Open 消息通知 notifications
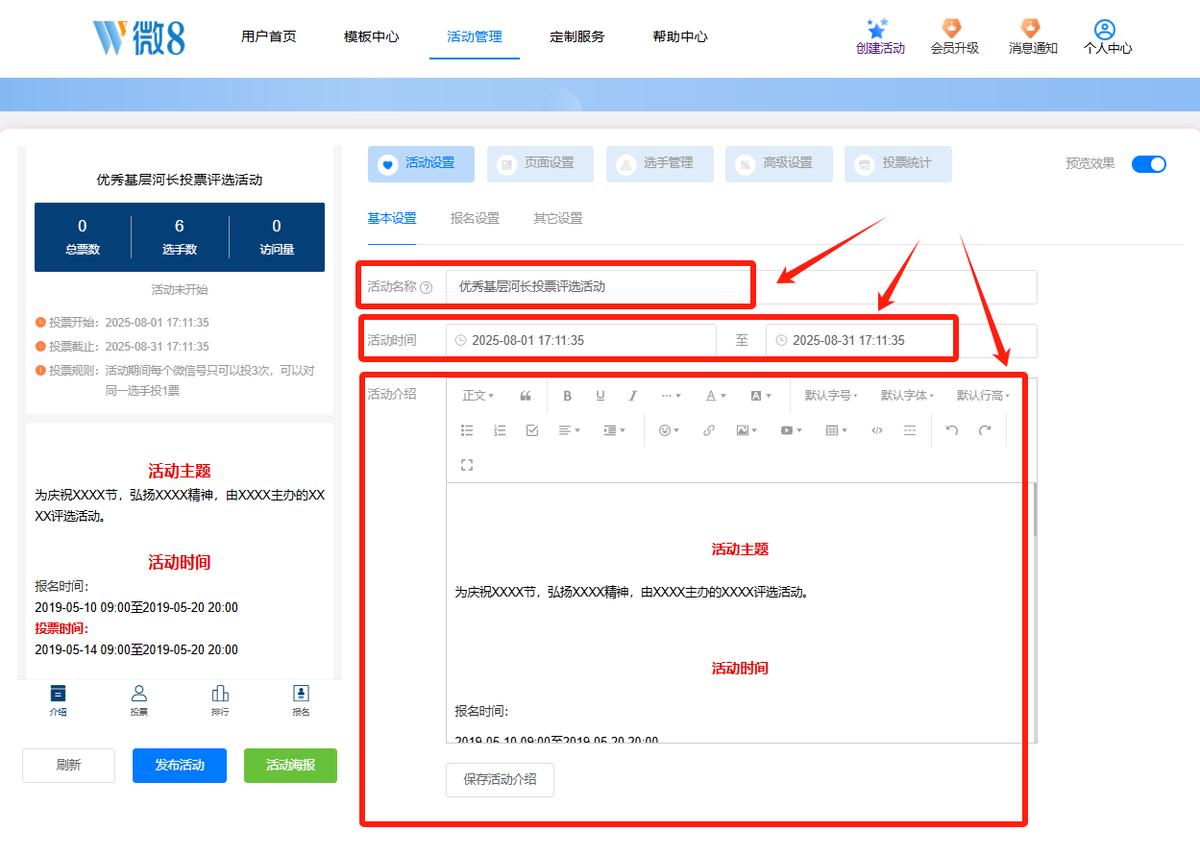Image resolution: width=1200 pixels, height=853 pixels. pos(1033,37)
